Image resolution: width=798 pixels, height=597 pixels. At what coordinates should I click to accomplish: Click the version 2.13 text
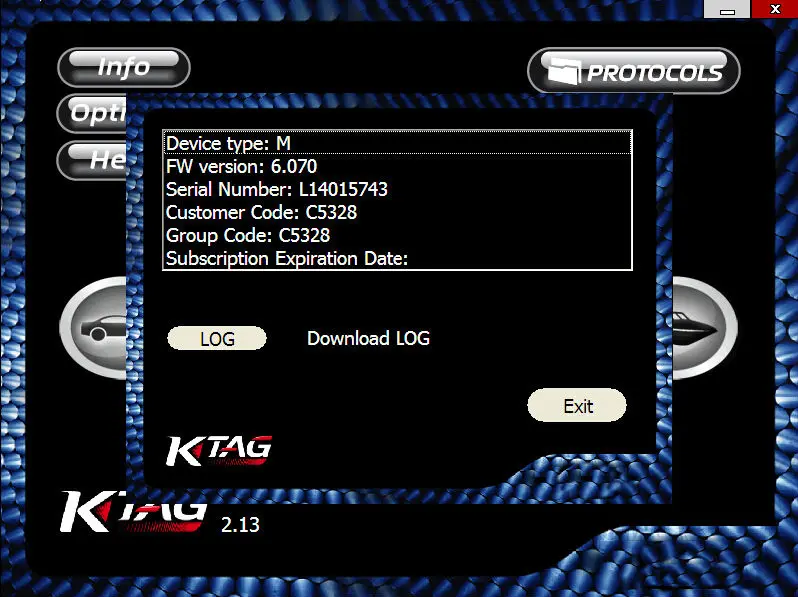(x=240, y=525)
